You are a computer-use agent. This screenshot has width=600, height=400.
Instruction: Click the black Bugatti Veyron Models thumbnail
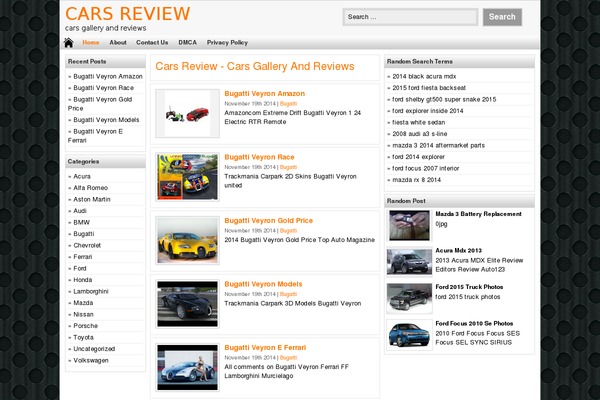tap(188, 304)
